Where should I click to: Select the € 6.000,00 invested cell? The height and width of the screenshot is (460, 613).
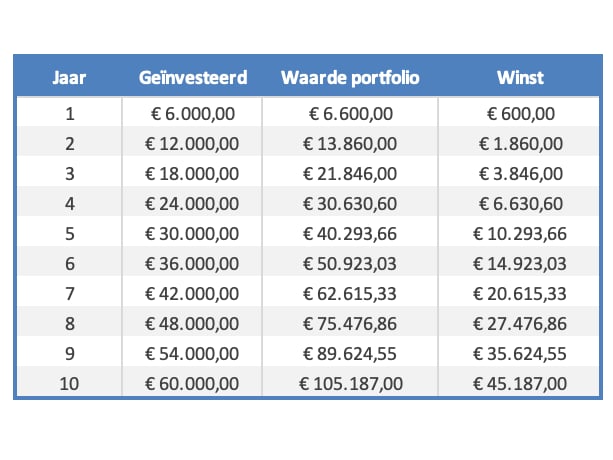click(192, 113)
